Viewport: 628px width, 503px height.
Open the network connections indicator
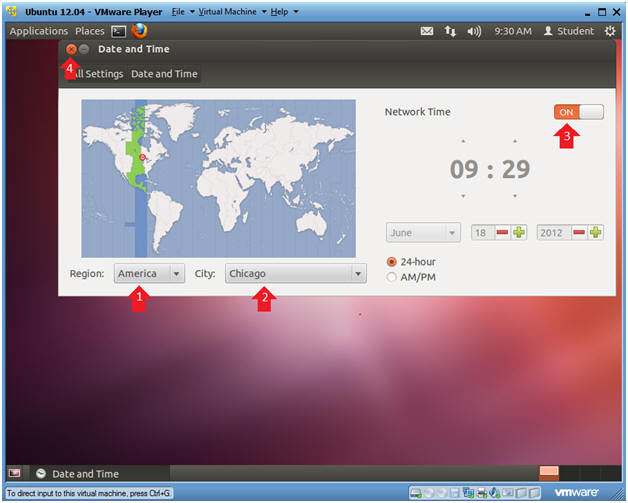point(450,31)
